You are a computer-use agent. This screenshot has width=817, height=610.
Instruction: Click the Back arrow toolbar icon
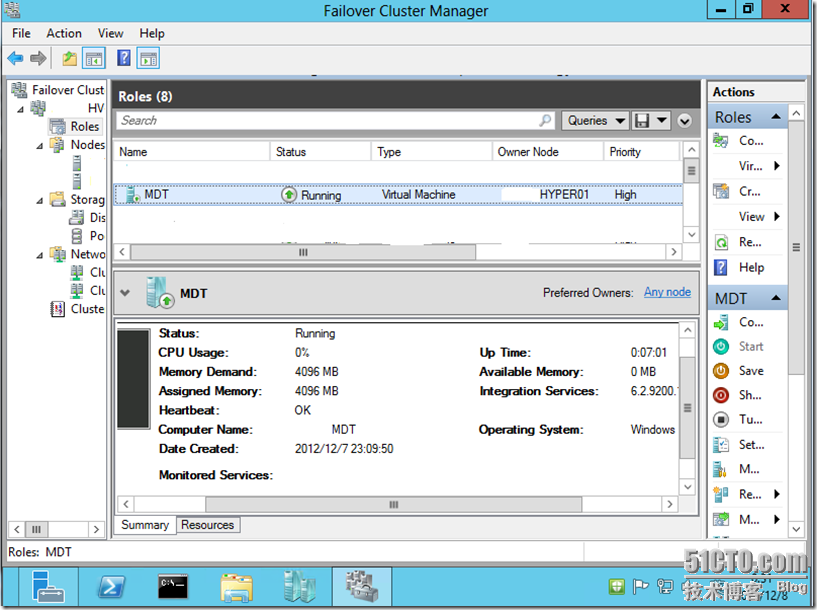point(15,58)
